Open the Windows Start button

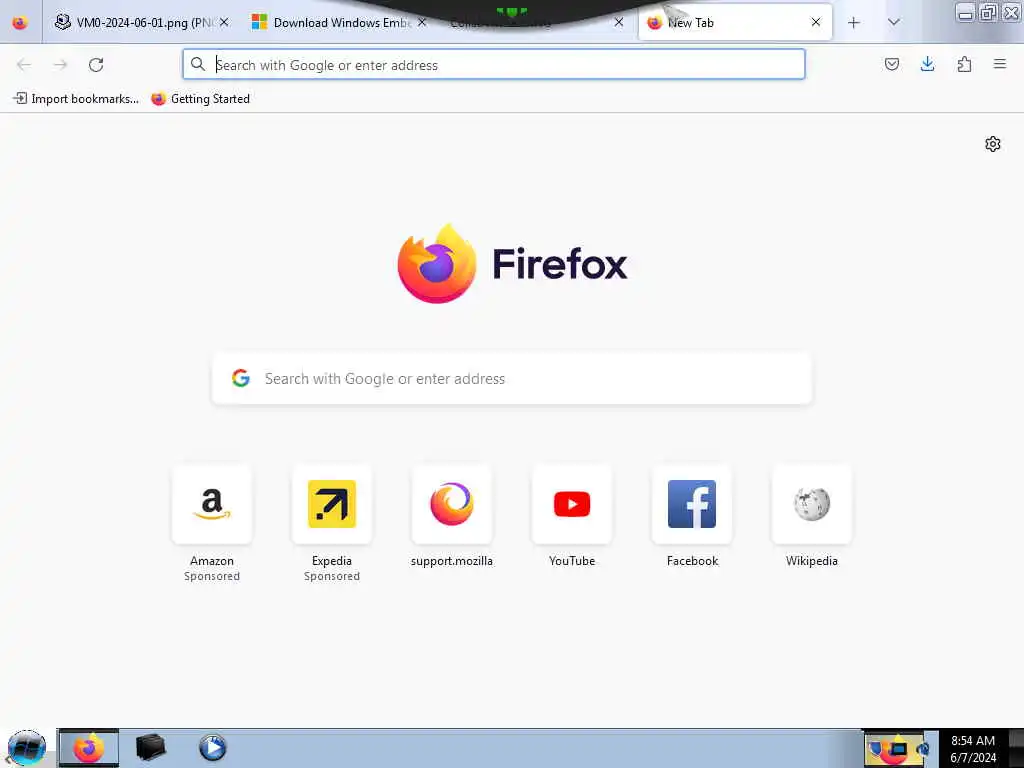(x=27, y=748)
